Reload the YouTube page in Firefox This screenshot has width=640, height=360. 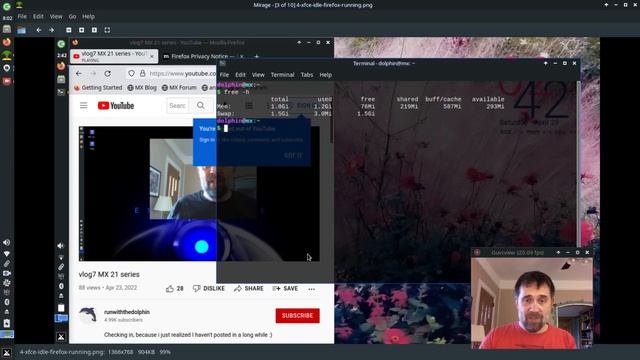click(x=107, y=73)
